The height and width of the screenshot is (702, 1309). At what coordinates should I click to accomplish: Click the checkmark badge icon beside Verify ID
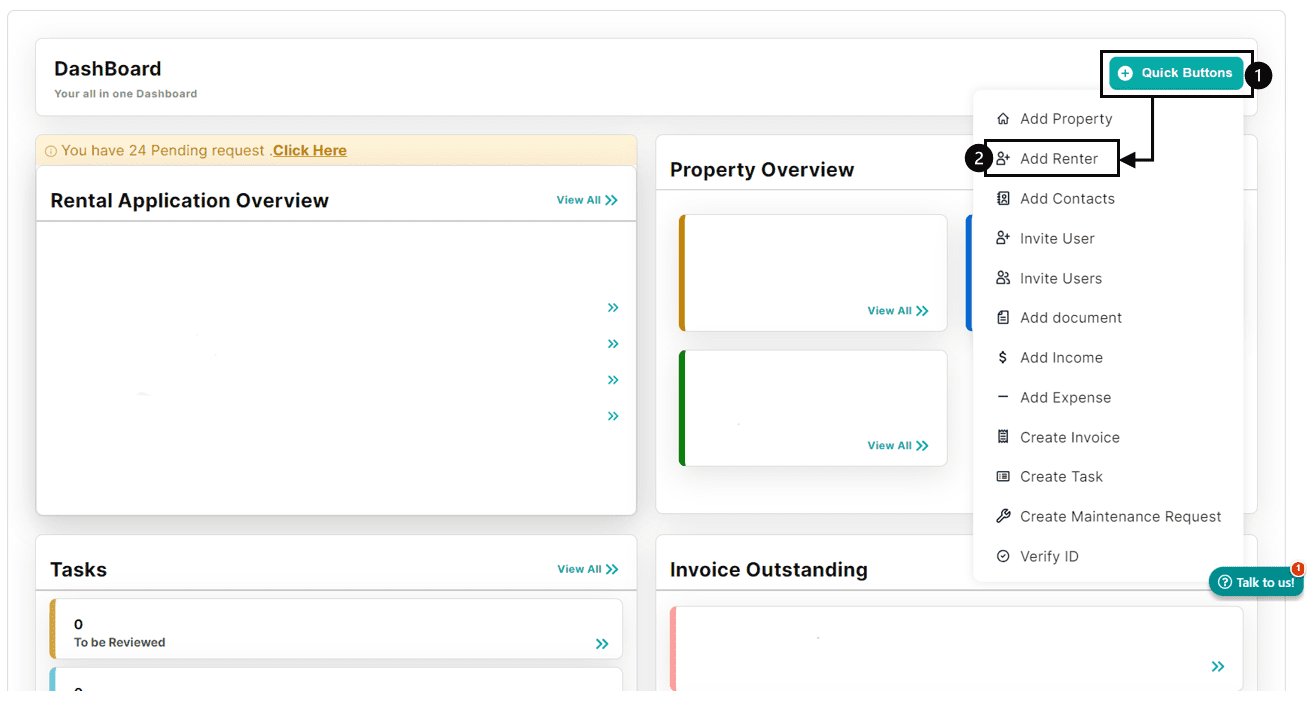point(1003,556)
